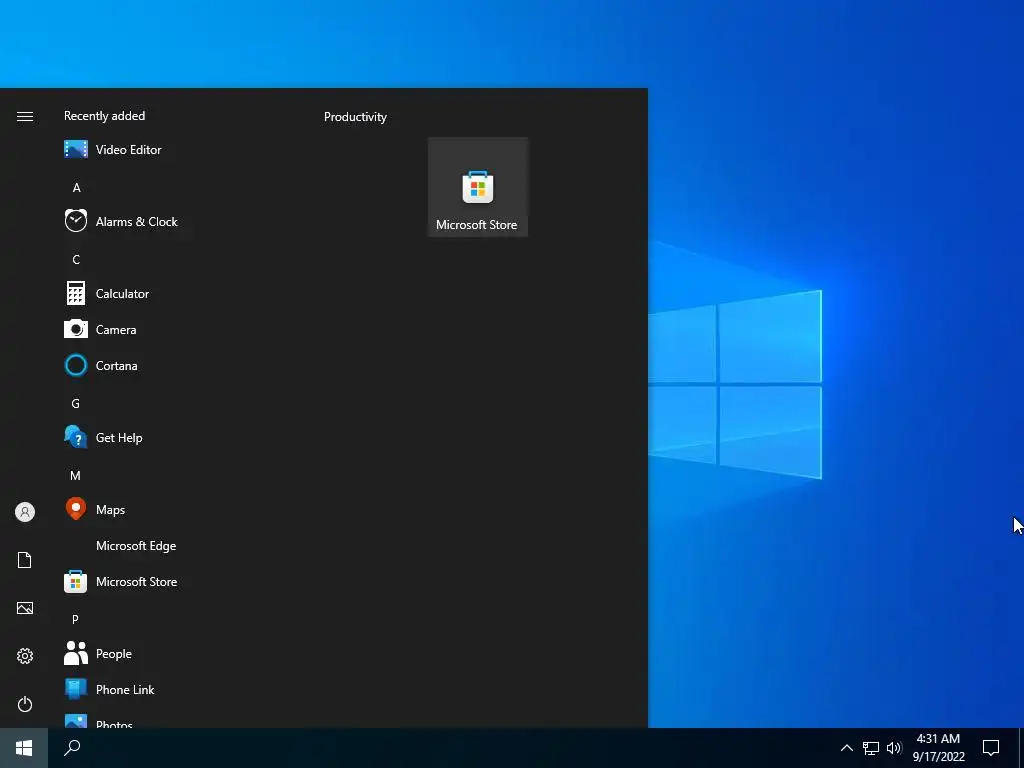
Task: Open Documents from Start sidebar
Action: click(25, 560)
